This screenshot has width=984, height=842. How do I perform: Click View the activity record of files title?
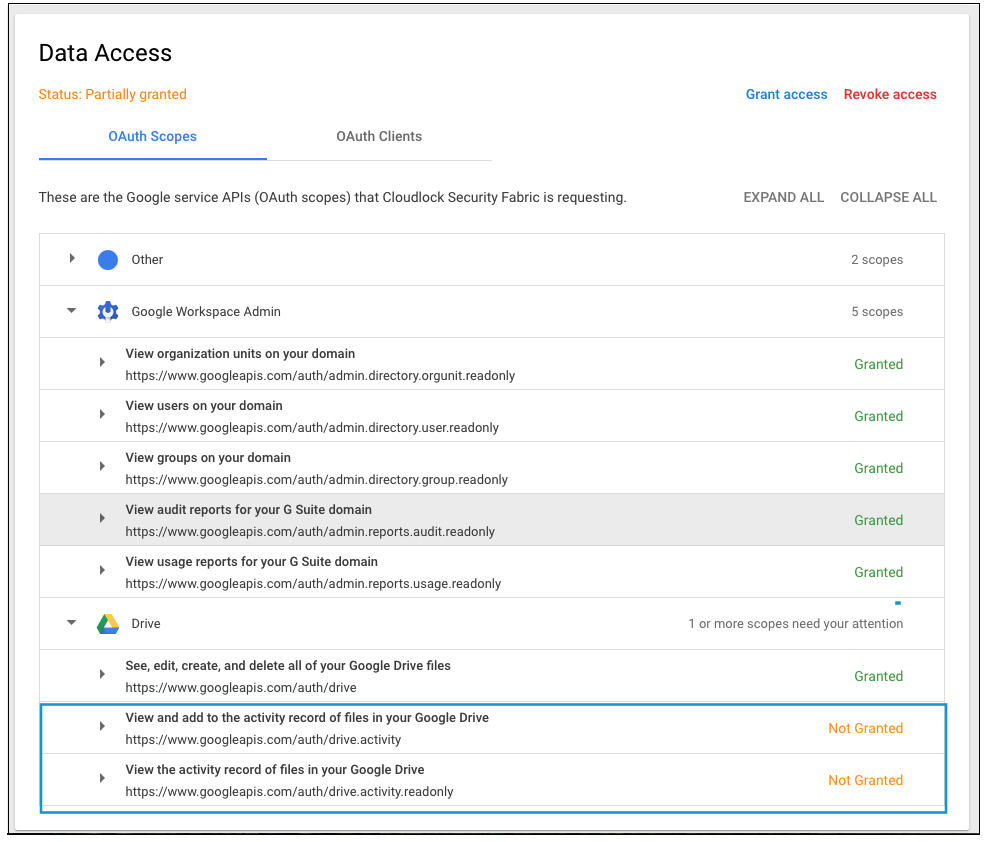275,770
